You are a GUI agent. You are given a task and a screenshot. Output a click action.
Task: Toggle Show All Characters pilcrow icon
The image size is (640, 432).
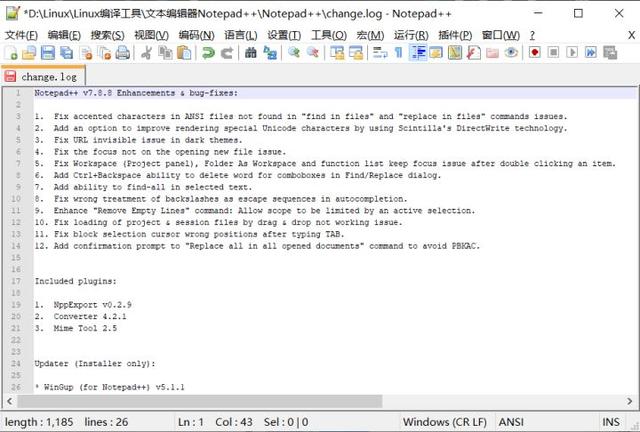point(399,53)
